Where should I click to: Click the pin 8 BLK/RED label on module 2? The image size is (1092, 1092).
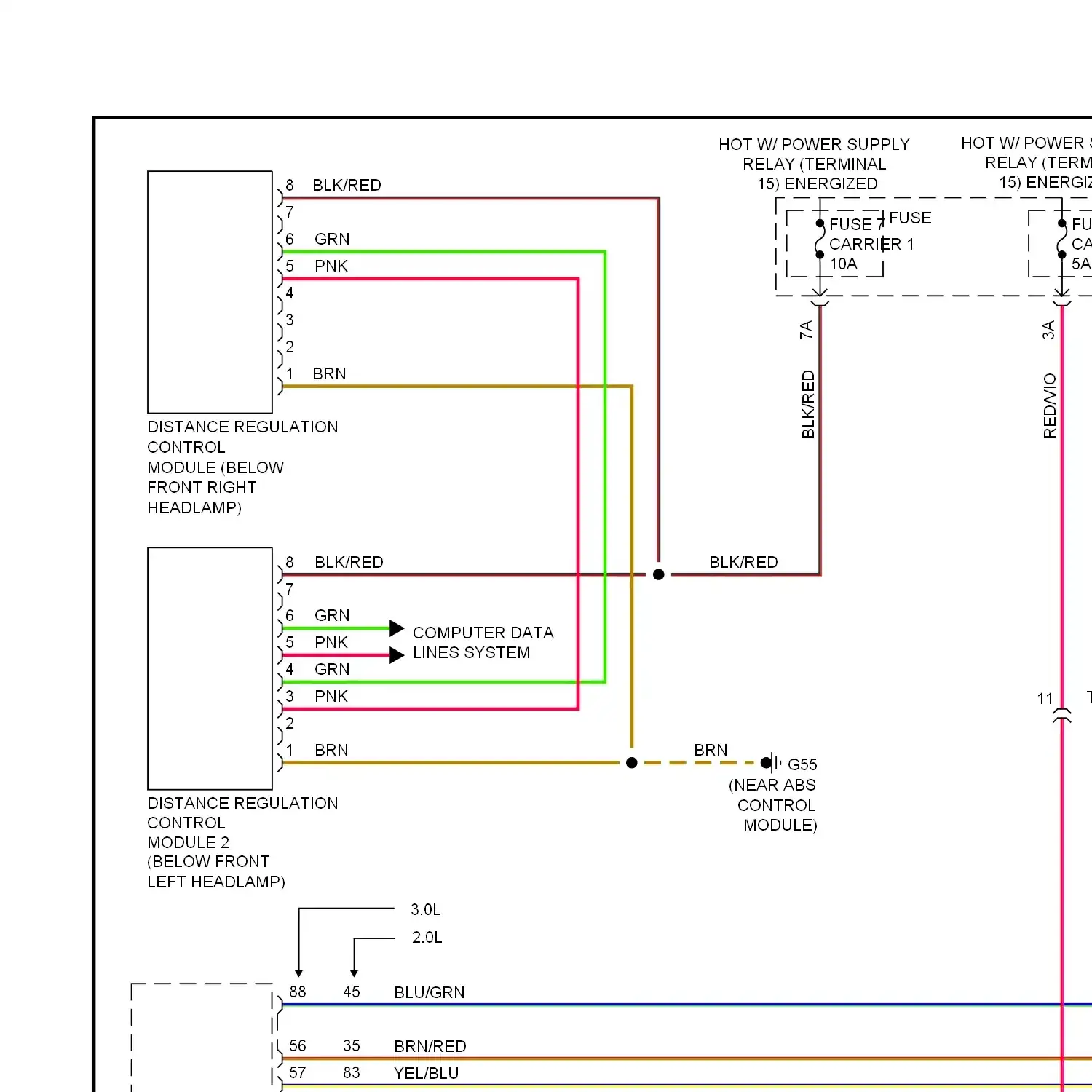[x=349, y=563]
